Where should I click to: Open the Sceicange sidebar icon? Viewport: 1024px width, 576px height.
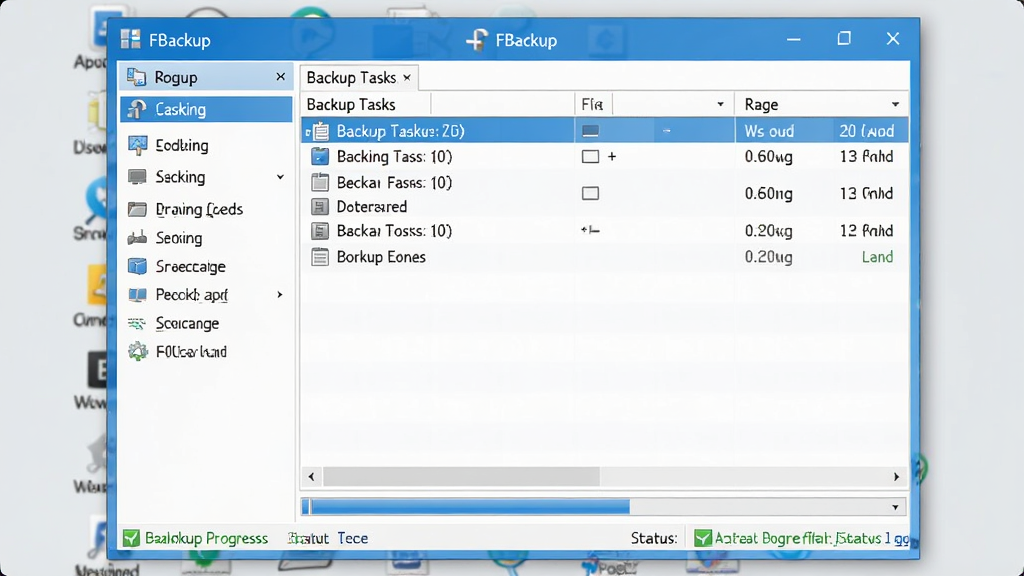point(136,323)
